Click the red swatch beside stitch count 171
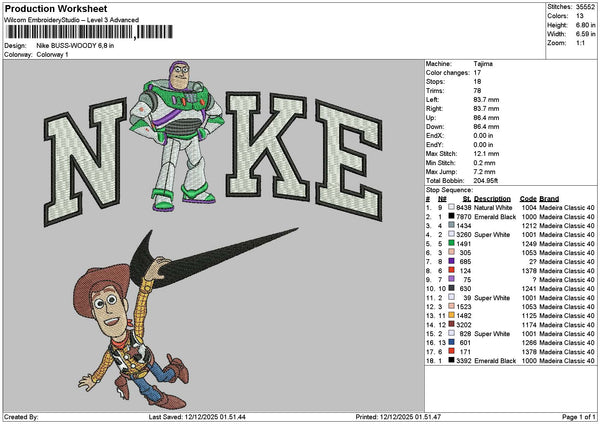600x424 pixels. 451,351
